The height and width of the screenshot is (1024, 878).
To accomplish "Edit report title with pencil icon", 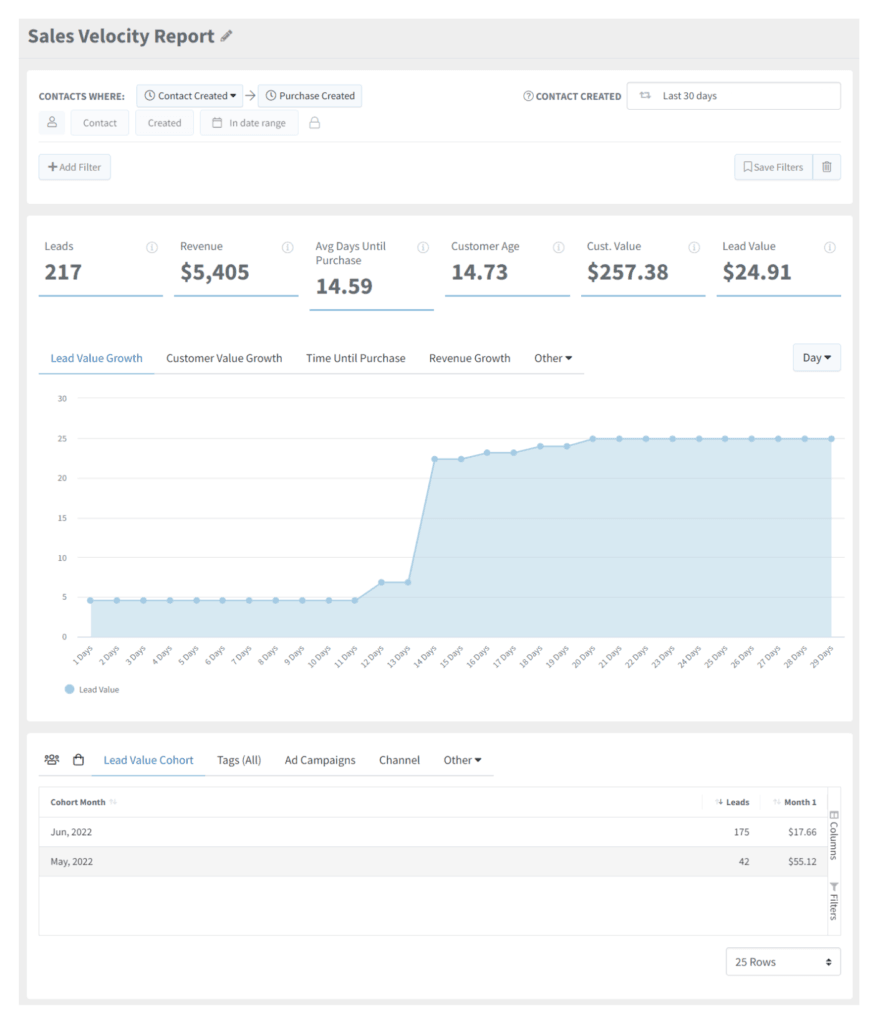I will coord(226,36).
